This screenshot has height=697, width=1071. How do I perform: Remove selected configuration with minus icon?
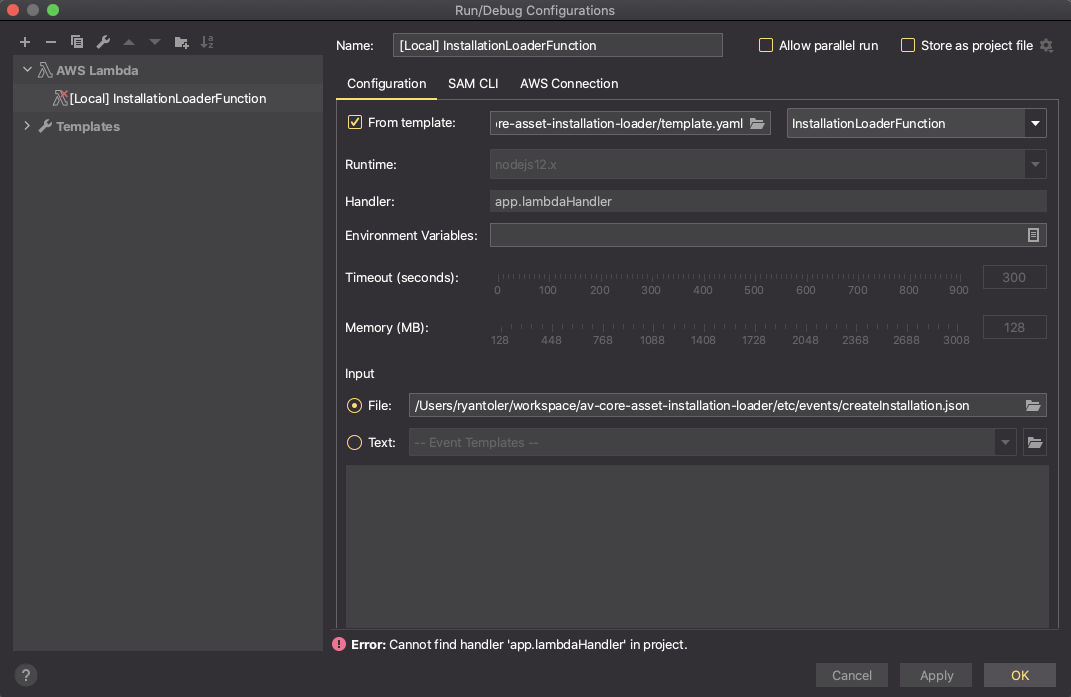coord(51,42)
